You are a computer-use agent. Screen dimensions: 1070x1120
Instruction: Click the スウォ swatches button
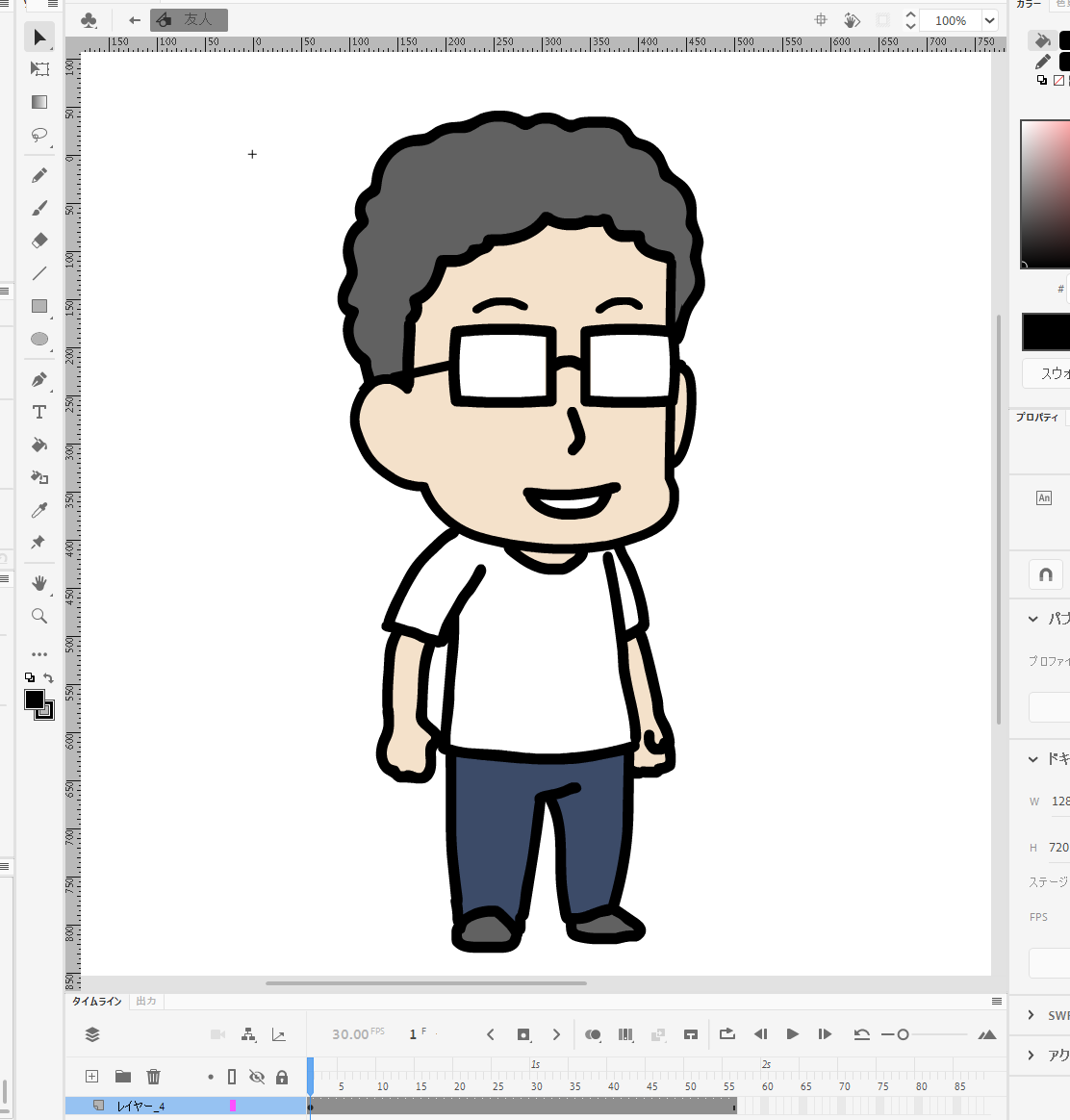point(1047,373)
